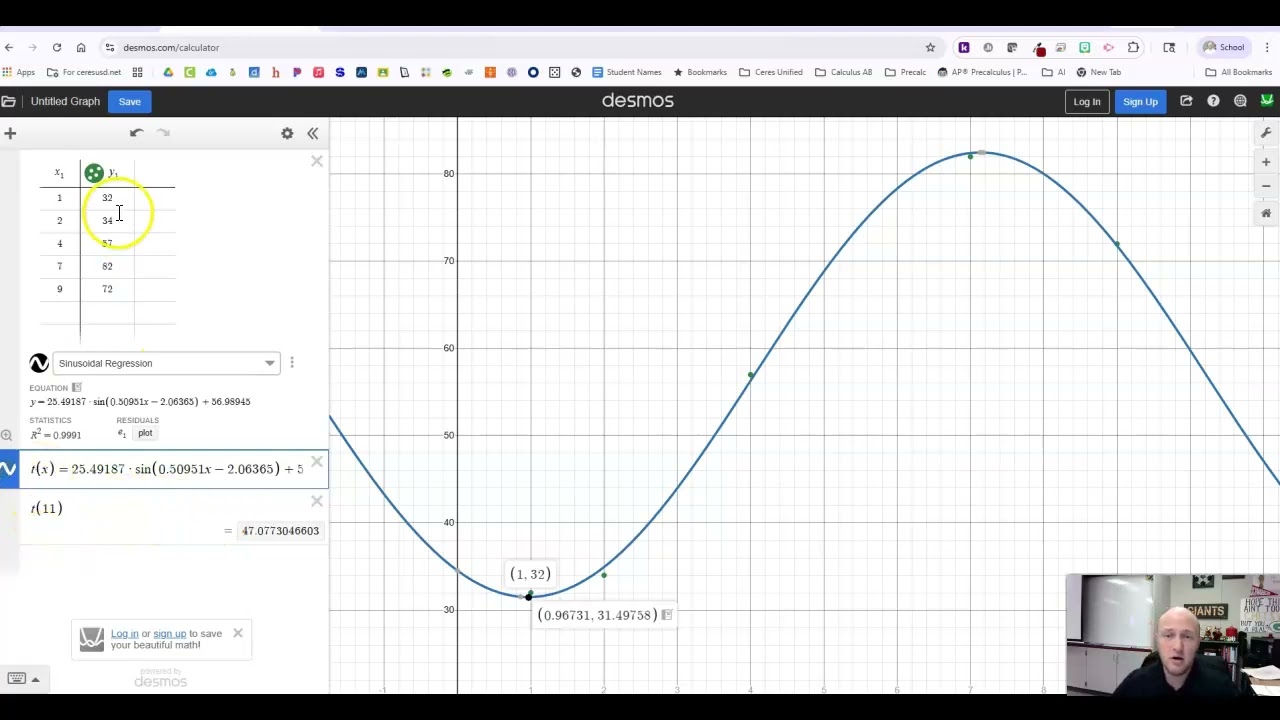
Task: Expand the keyboard options arrow
Action: pos(36,680)
